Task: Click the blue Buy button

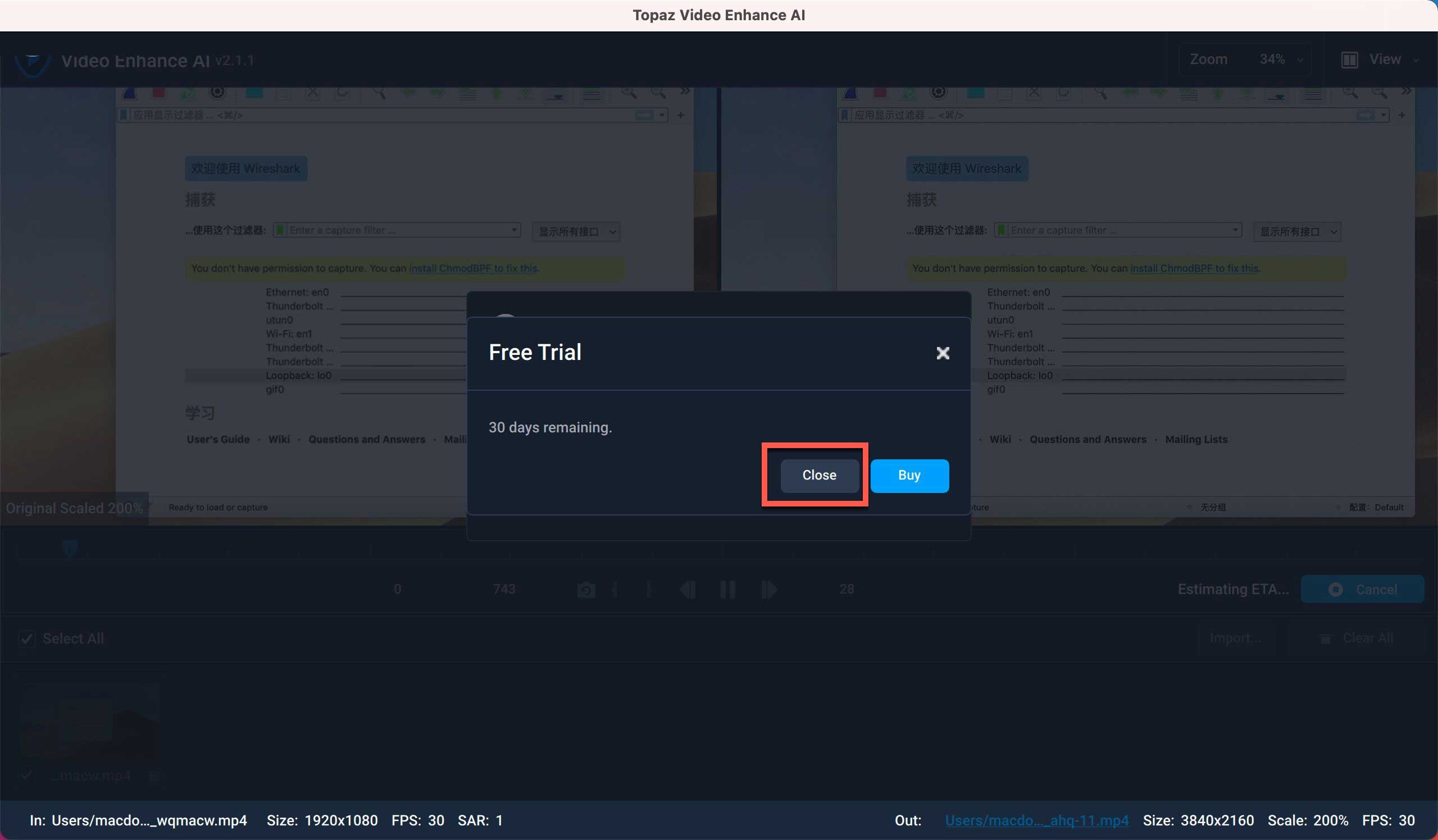Action: point(909,475)
